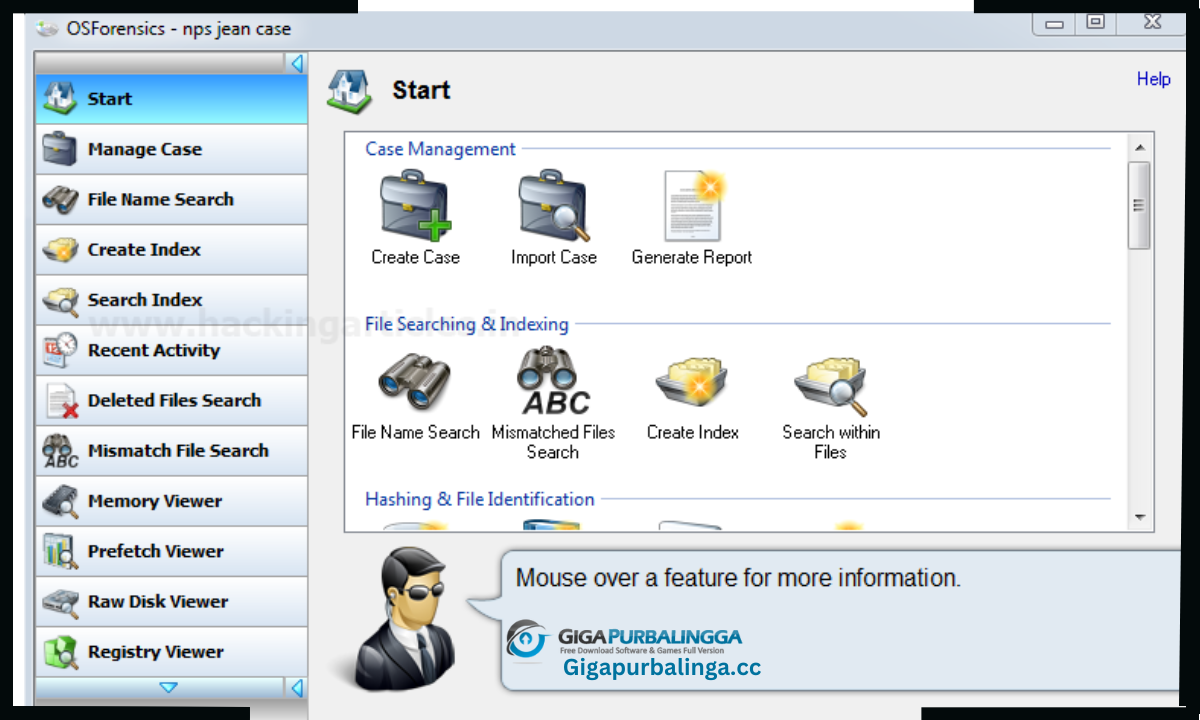Viewport: 1200px width, 720px height.
Task: Select the Start sidebar item
Action: [171, 99]
